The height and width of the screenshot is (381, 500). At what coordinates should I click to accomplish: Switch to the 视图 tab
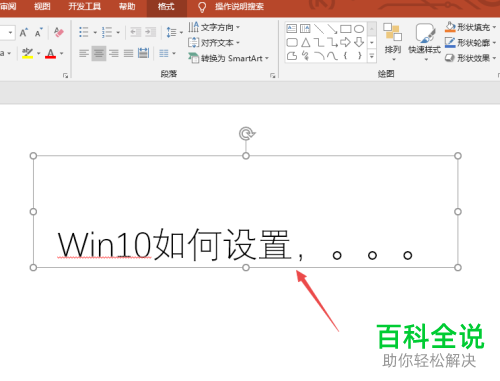(42, 7)
